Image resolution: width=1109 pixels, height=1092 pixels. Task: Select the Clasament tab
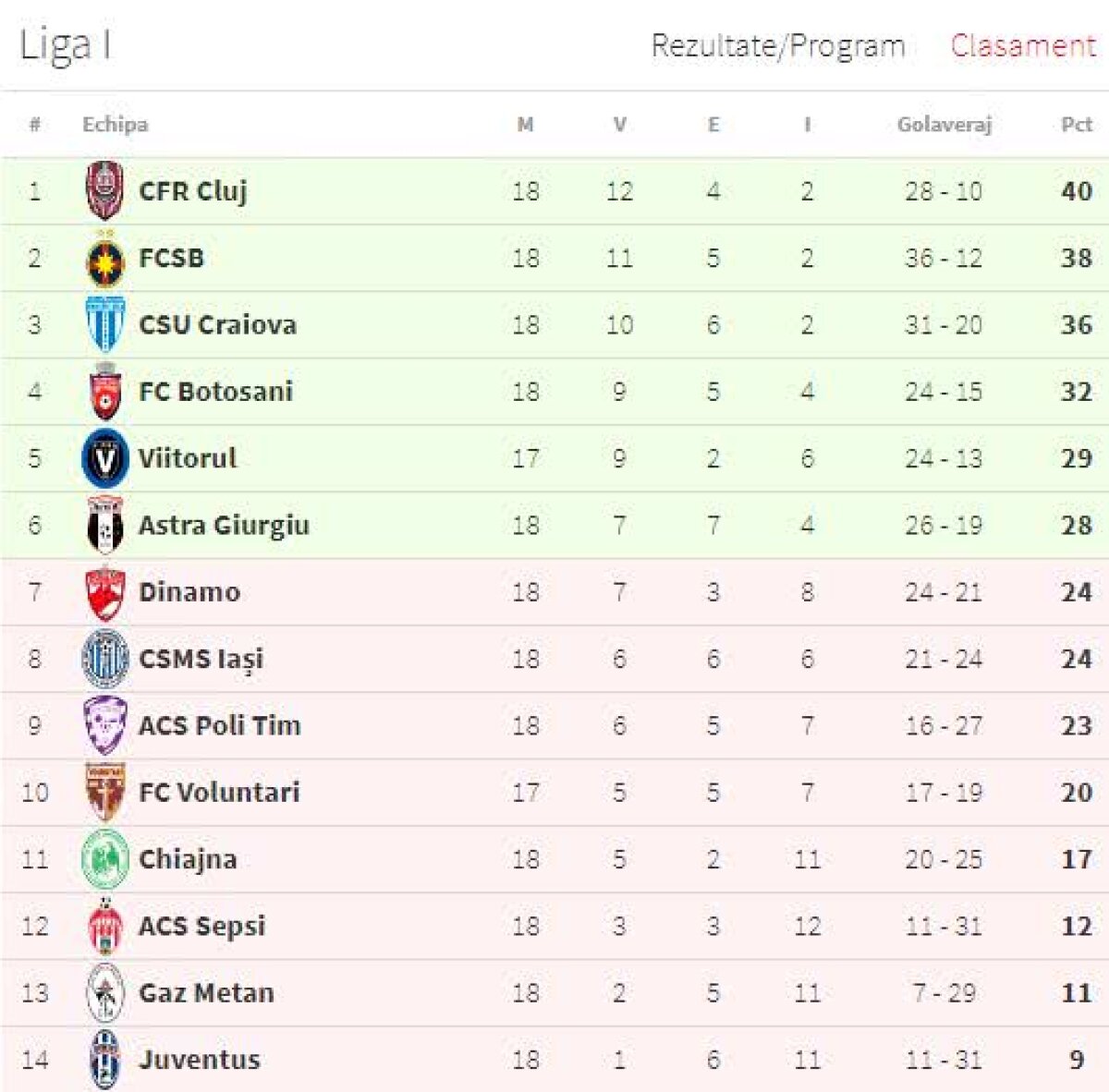point(1021,44)
